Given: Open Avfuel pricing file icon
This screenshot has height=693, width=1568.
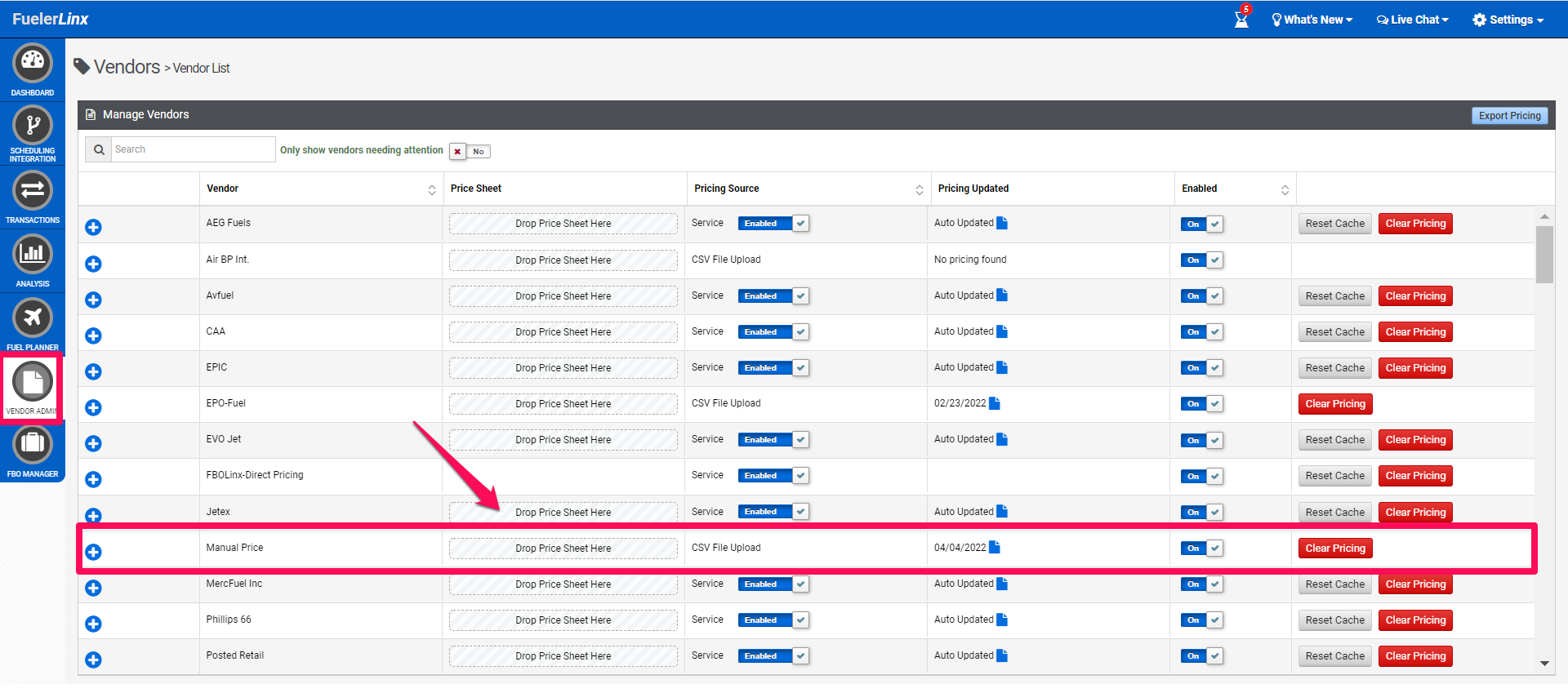Looking at the screenshot, I should [1002, 295].
